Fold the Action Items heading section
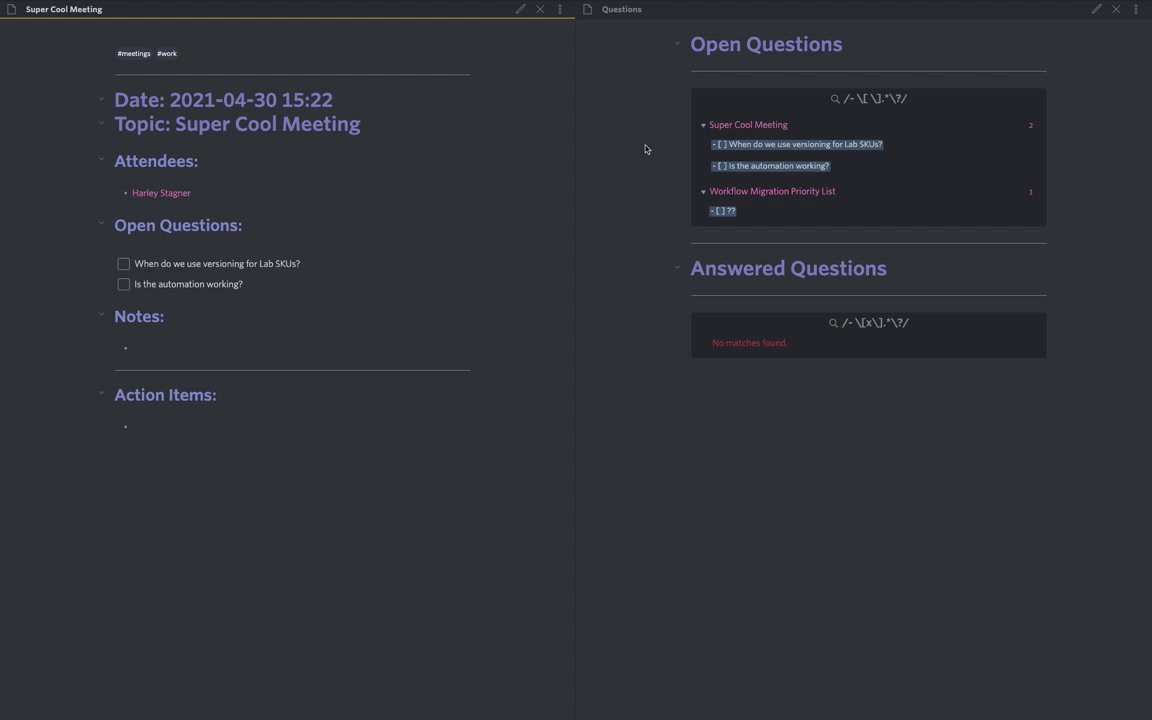Image resolution: width=1152 pixels, height=720 pixels. pyautogui.click(x=101, y=393)
